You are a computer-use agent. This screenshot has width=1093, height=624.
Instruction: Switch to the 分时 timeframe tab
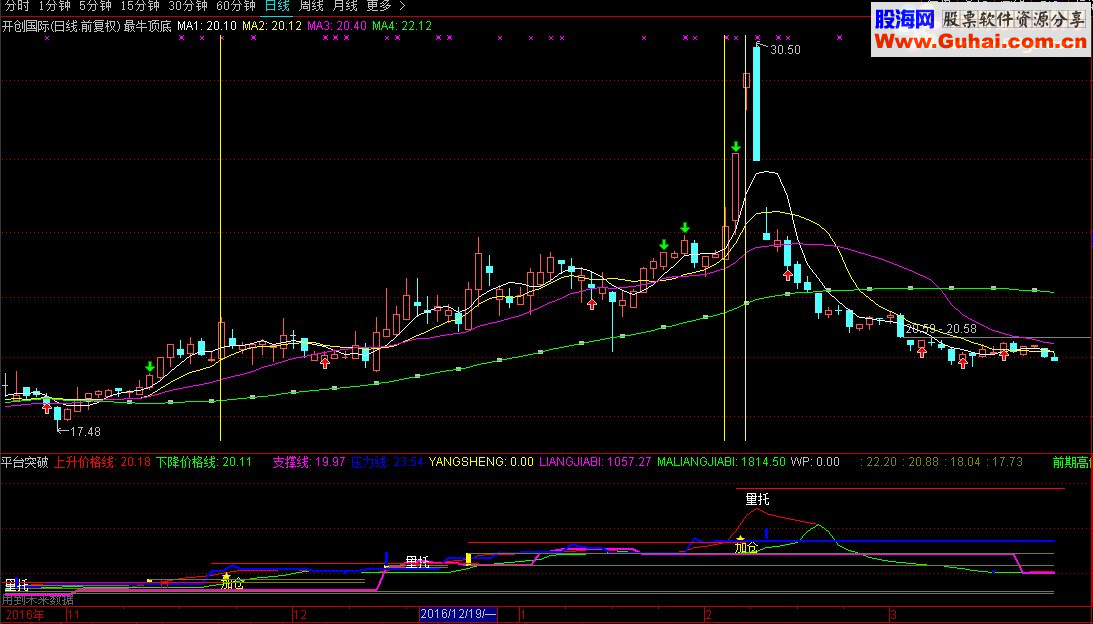click(x=17, y=6)
